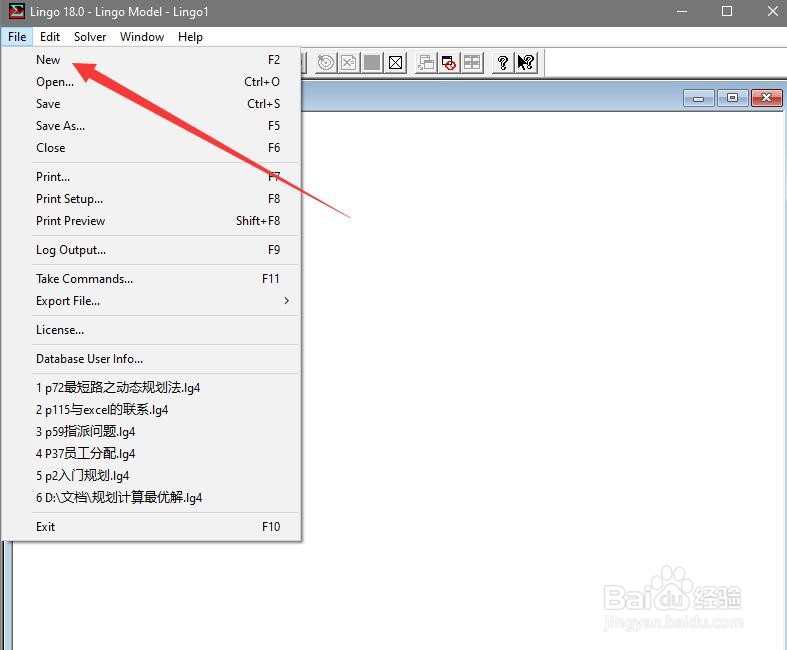
Task: Open the Window menu
Action: (142, 37)
